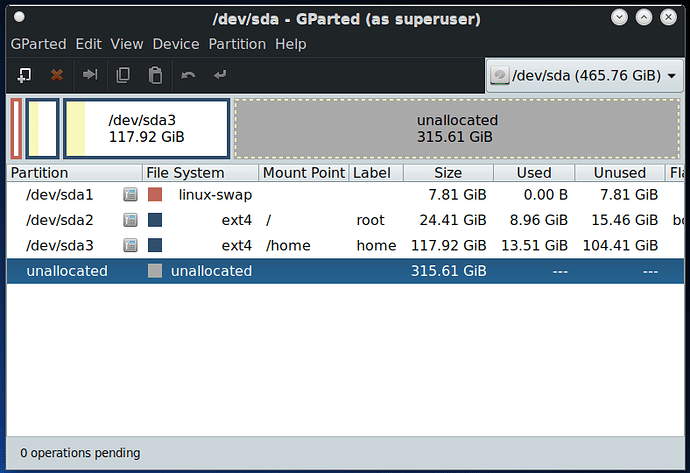Click the New partition toolbar icon
This screenshot has width=690, height=473.
pyautogui.click(x=24, y=75)
